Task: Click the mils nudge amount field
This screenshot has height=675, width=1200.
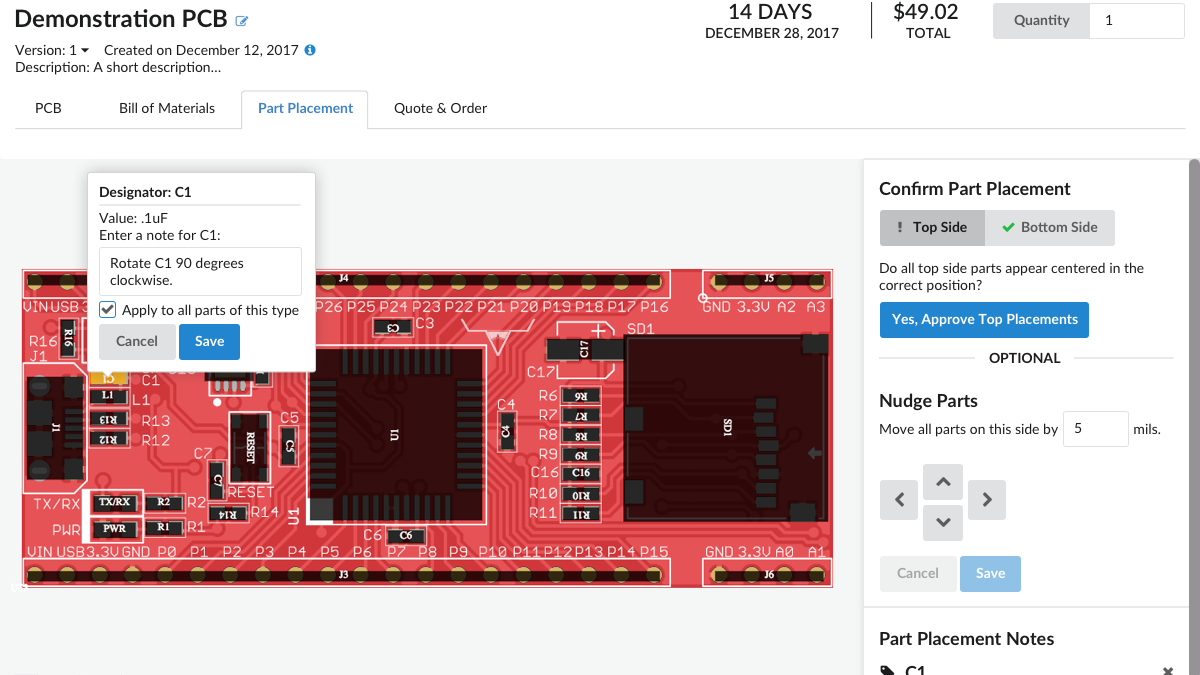Action: coord(1095,428)
